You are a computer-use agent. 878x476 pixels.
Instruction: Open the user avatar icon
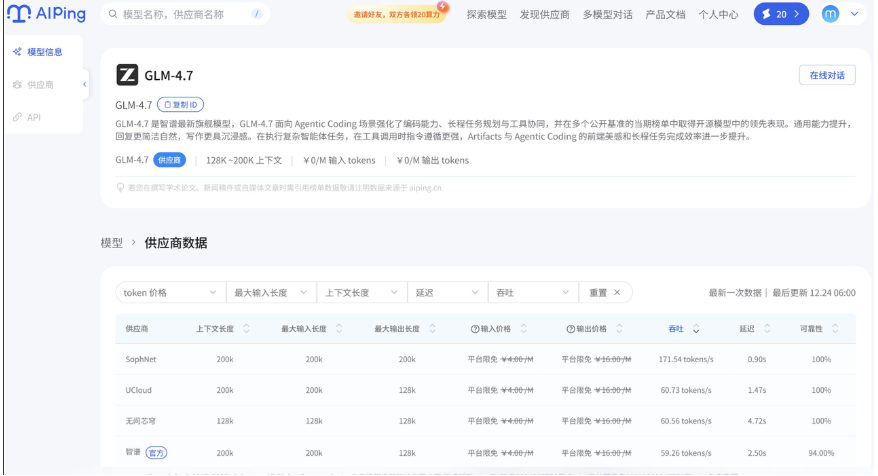pyautogui.click(x=830, y=14)
